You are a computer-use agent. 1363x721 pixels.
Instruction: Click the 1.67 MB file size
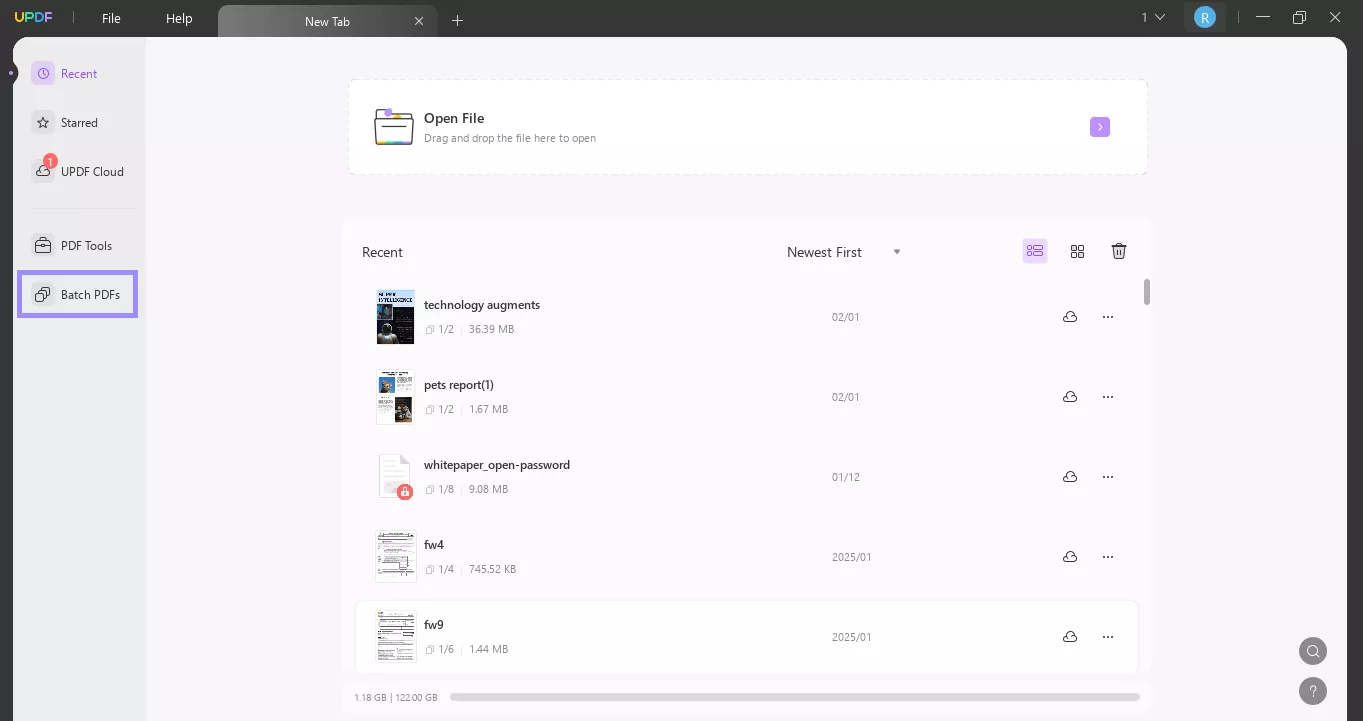click(489, 409)
